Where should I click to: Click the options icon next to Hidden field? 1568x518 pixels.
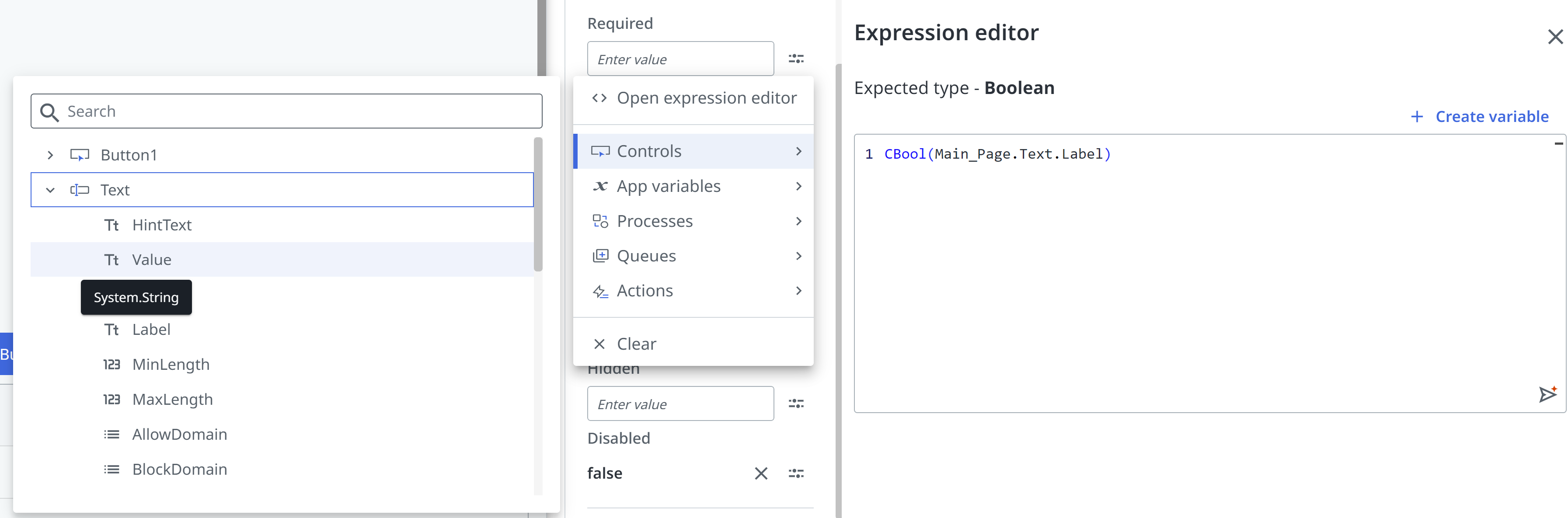pyautogui.click(x=795, y=403)
